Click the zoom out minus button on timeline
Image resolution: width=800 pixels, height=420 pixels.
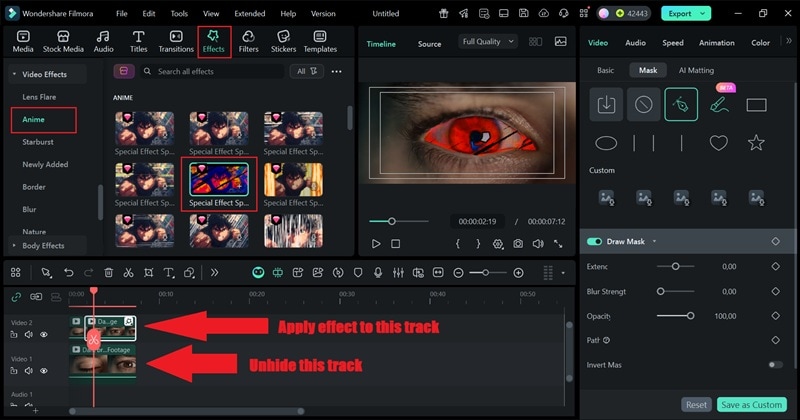[458, 273]
